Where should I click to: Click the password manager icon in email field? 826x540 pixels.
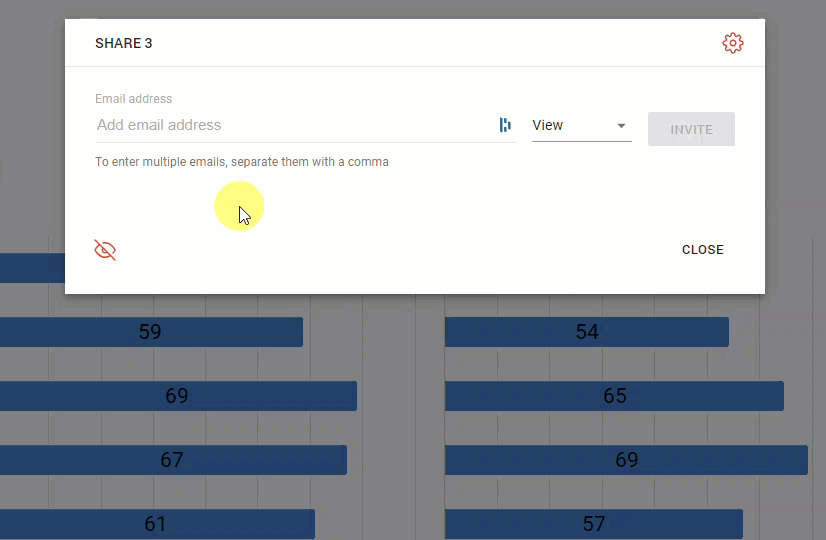505,125
